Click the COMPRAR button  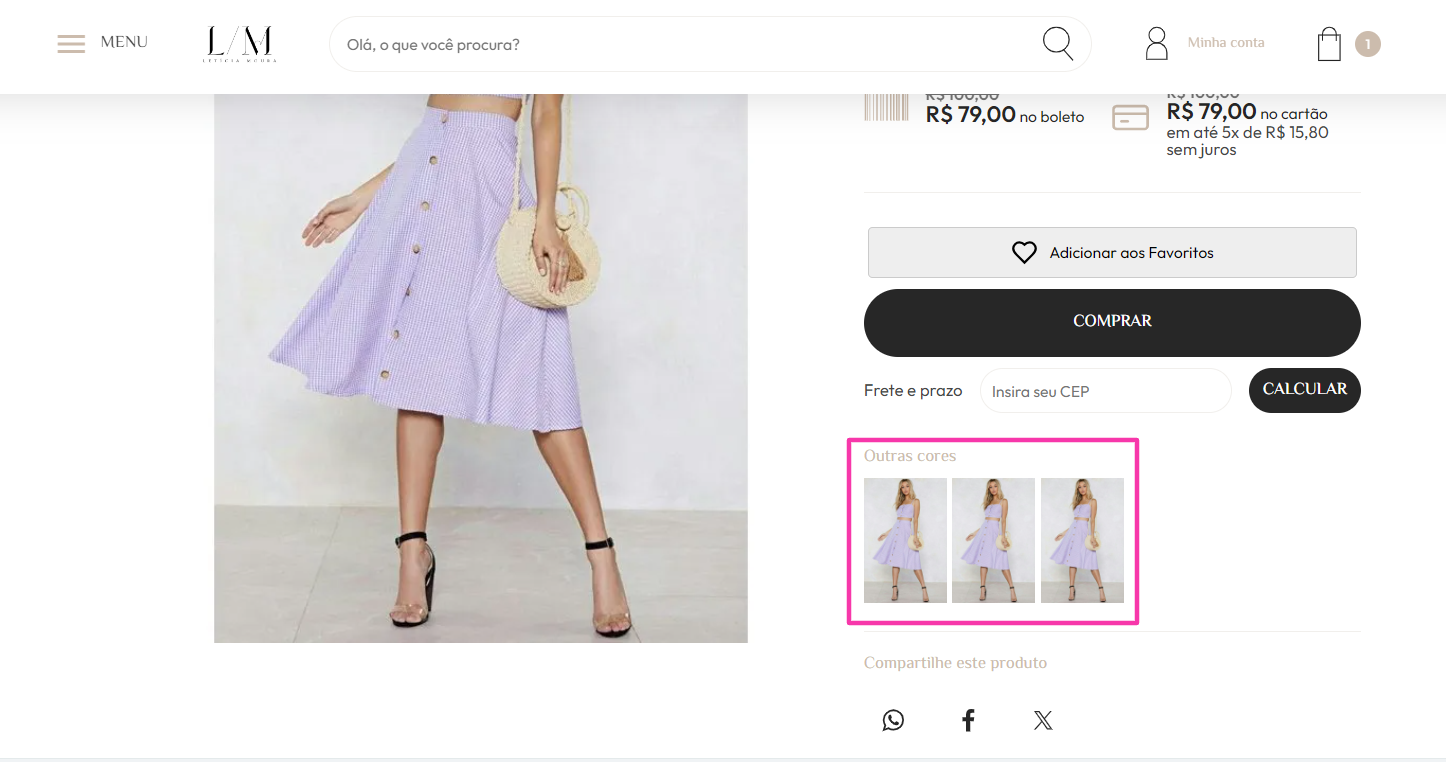point(1112,322)
